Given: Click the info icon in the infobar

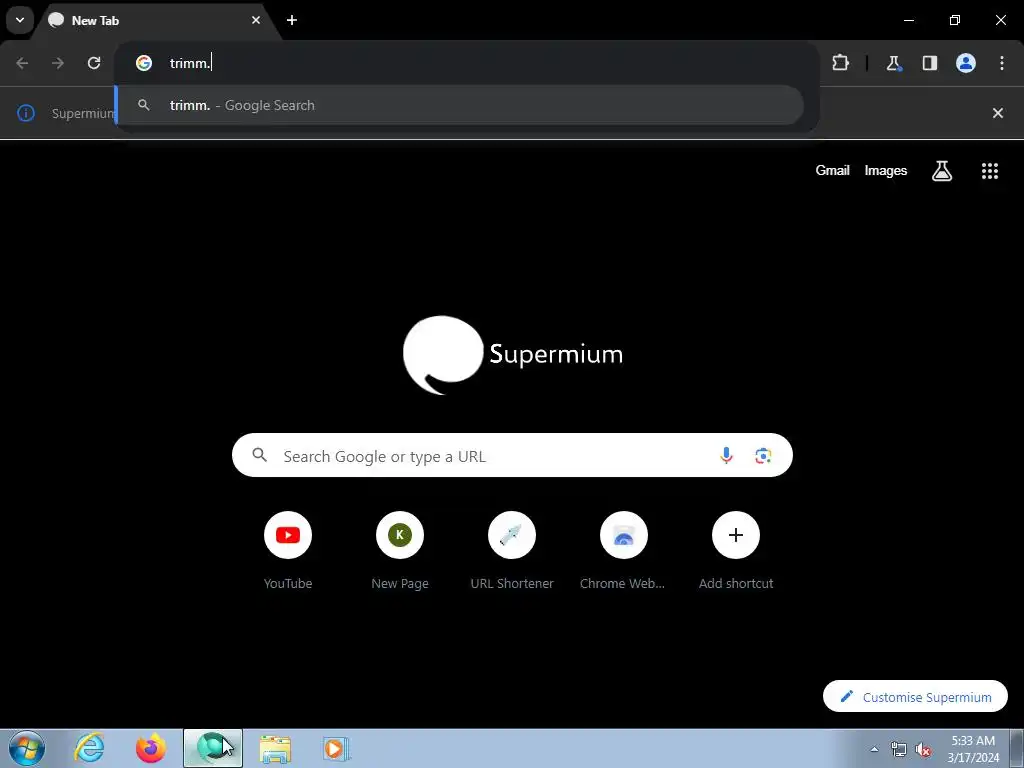Looking at the screenshot, I should (x=25, y=113).
